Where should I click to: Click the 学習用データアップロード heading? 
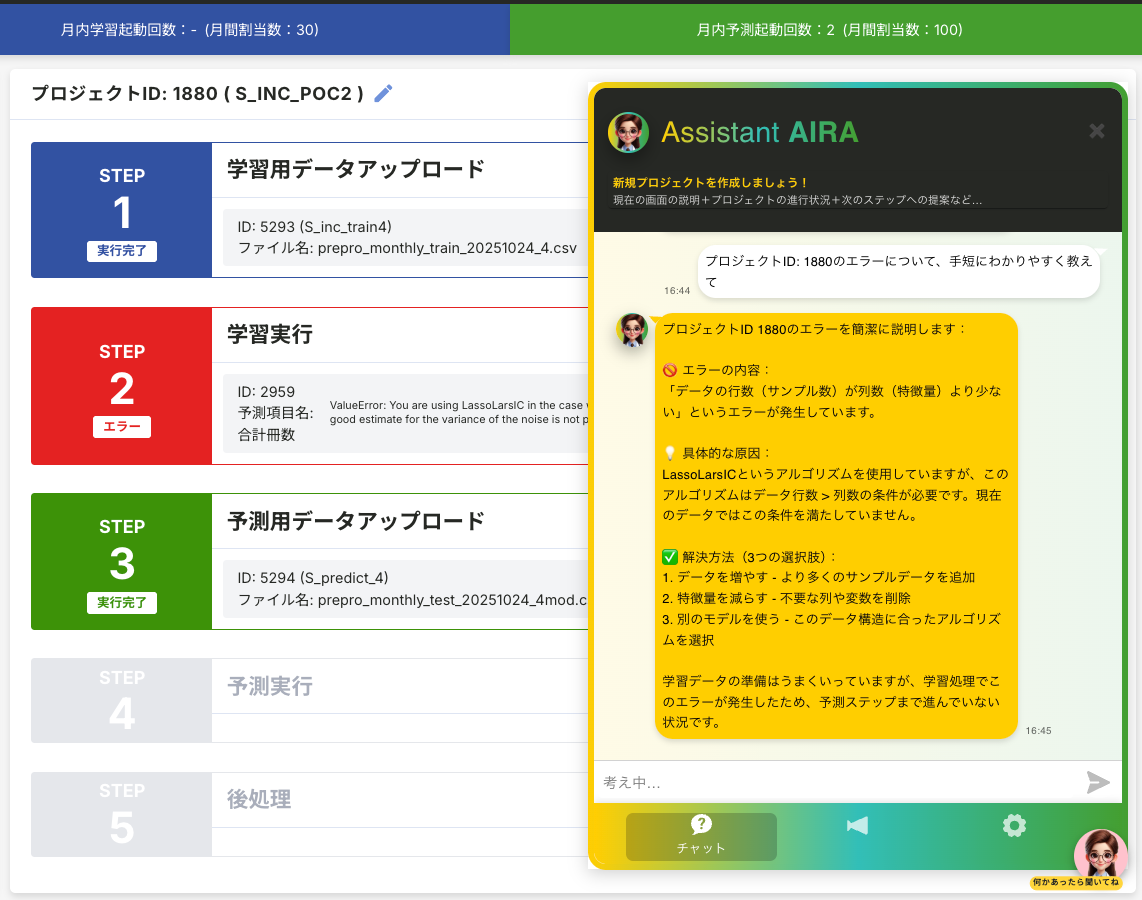(355, 169)
